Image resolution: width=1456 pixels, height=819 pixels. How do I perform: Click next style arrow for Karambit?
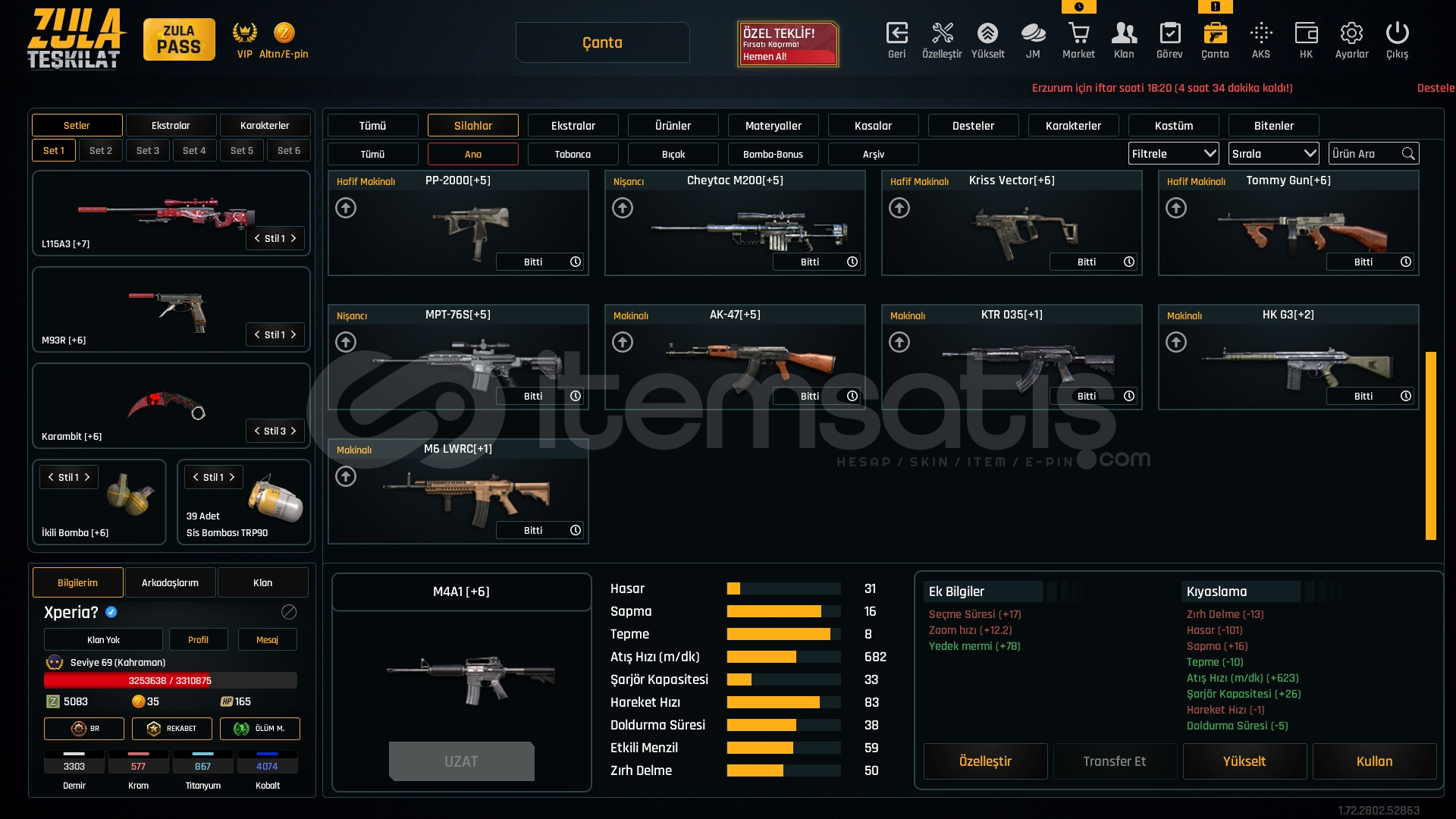click(x=293, y=431)
